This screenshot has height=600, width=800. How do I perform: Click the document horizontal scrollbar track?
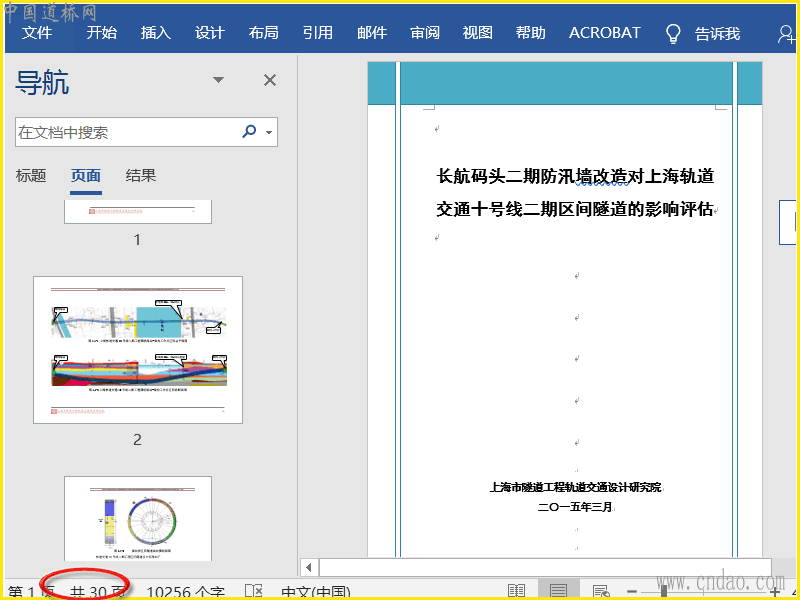click(545, 567)
